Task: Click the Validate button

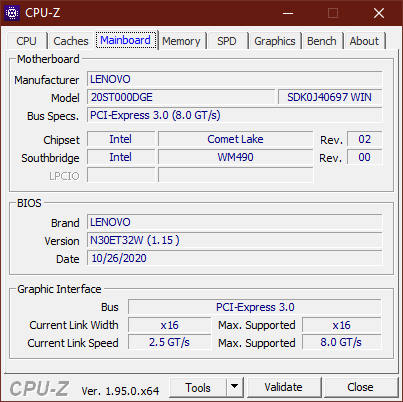Action: pyautogui.click(x=284, y=388)
